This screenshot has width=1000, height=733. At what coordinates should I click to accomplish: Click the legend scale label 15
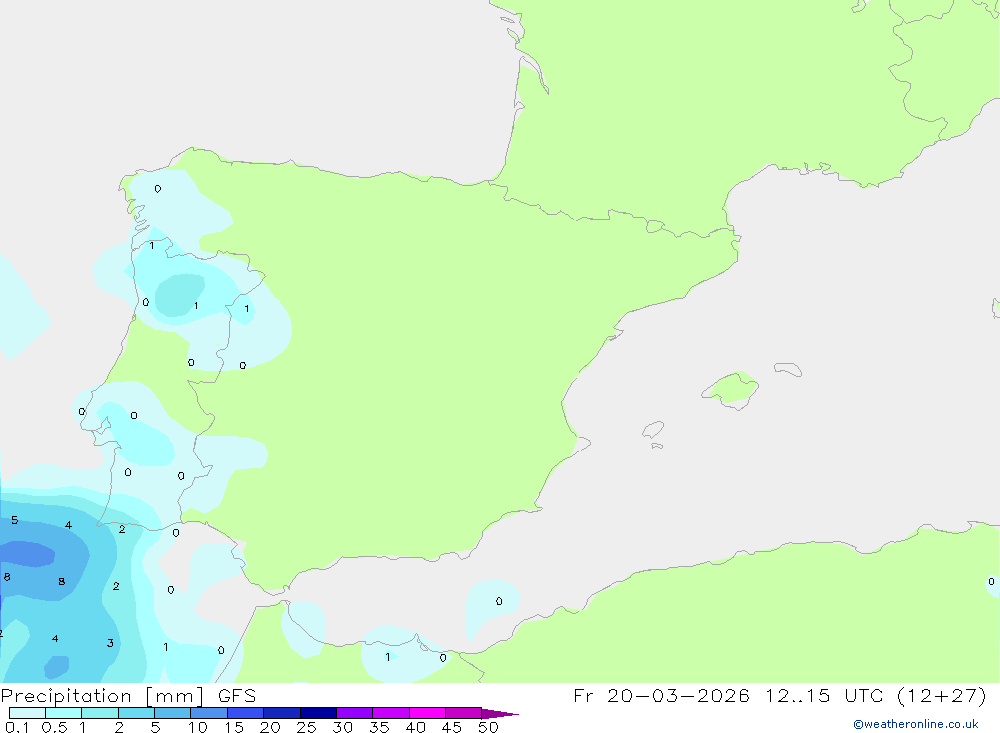[x=233, y=727]
